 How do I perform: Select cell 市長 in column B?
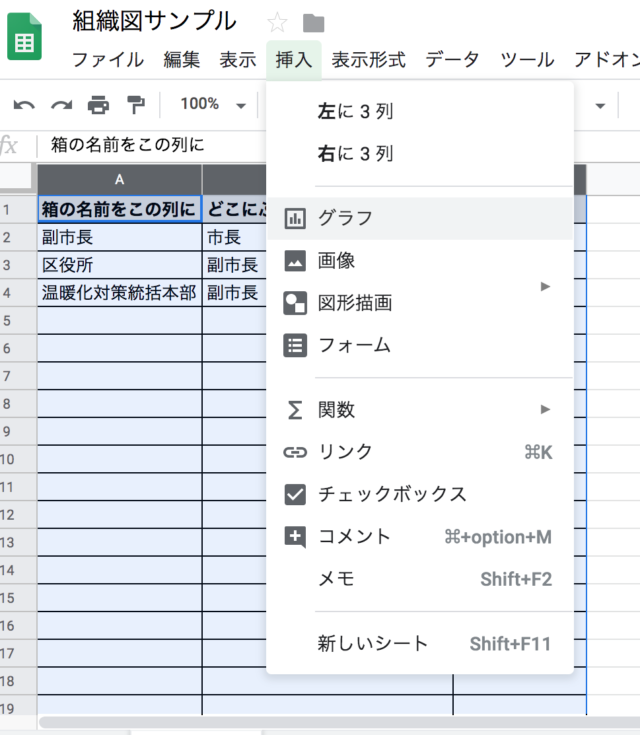(234, 237)
